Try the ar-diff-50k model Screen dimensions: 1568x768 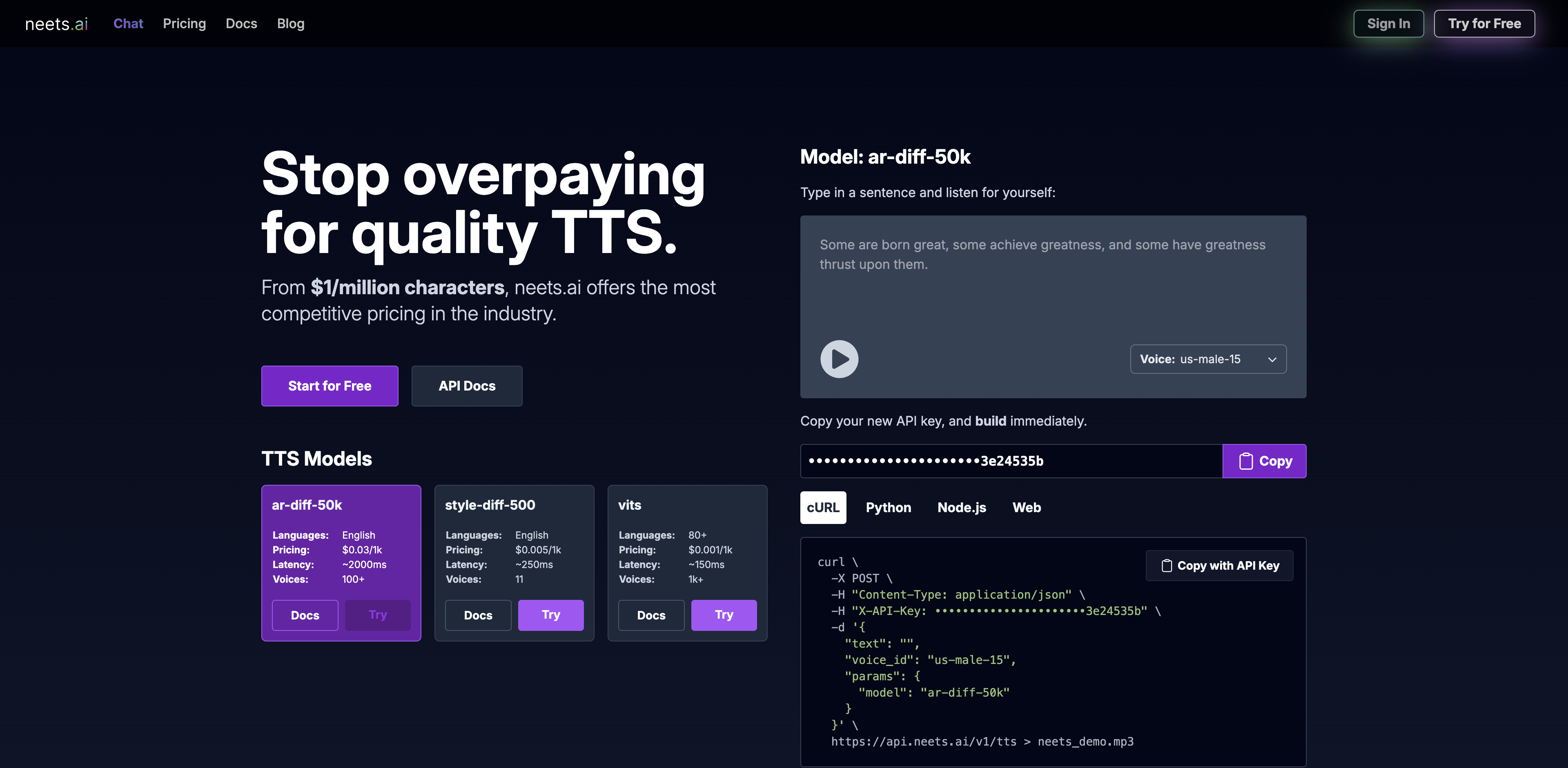pyautogui.click(x=377, y=615)
